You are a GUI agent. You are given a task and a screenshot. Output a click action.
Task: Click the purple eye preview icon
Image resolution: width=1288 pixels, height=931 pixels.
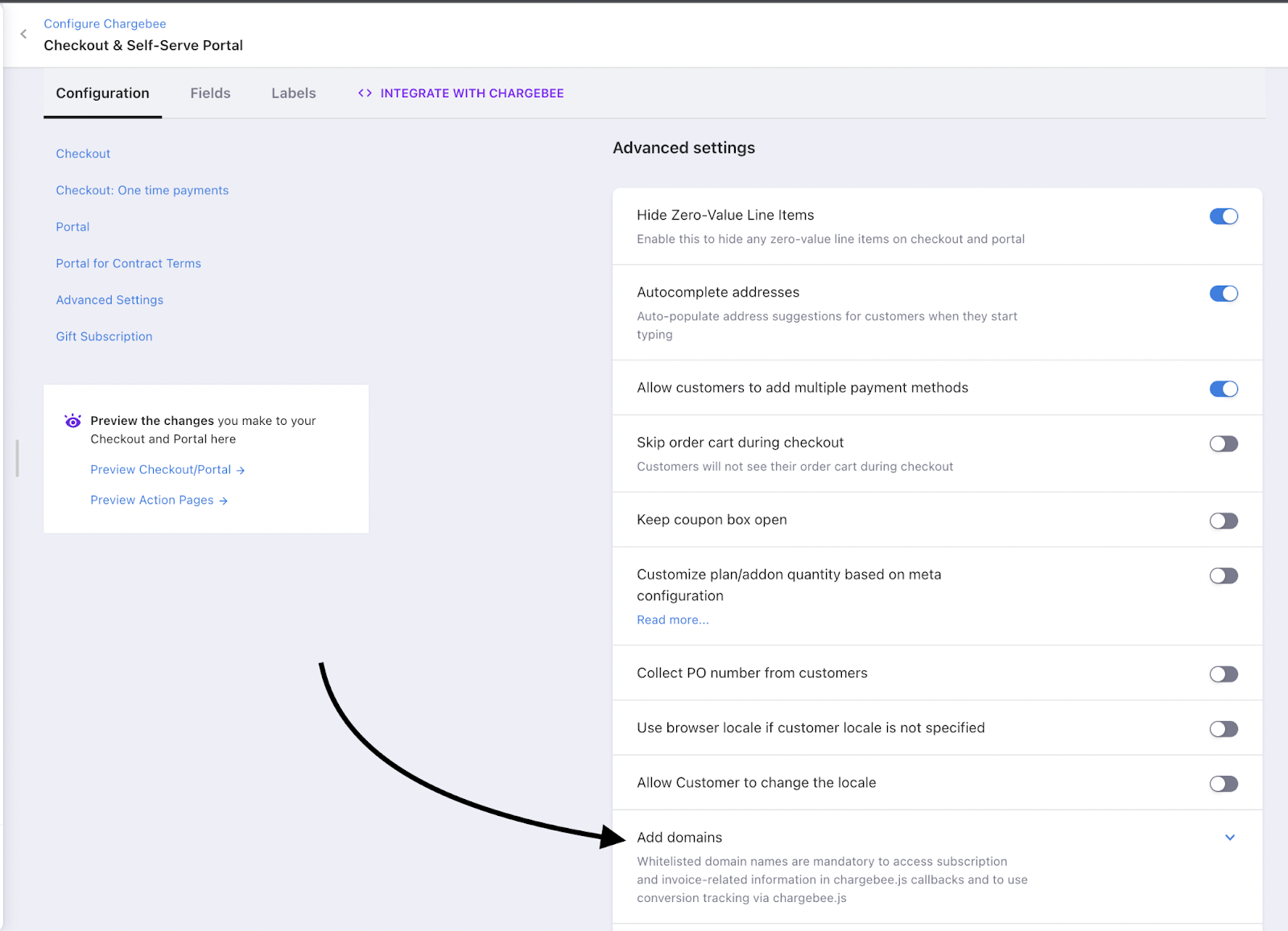point(72,421)
